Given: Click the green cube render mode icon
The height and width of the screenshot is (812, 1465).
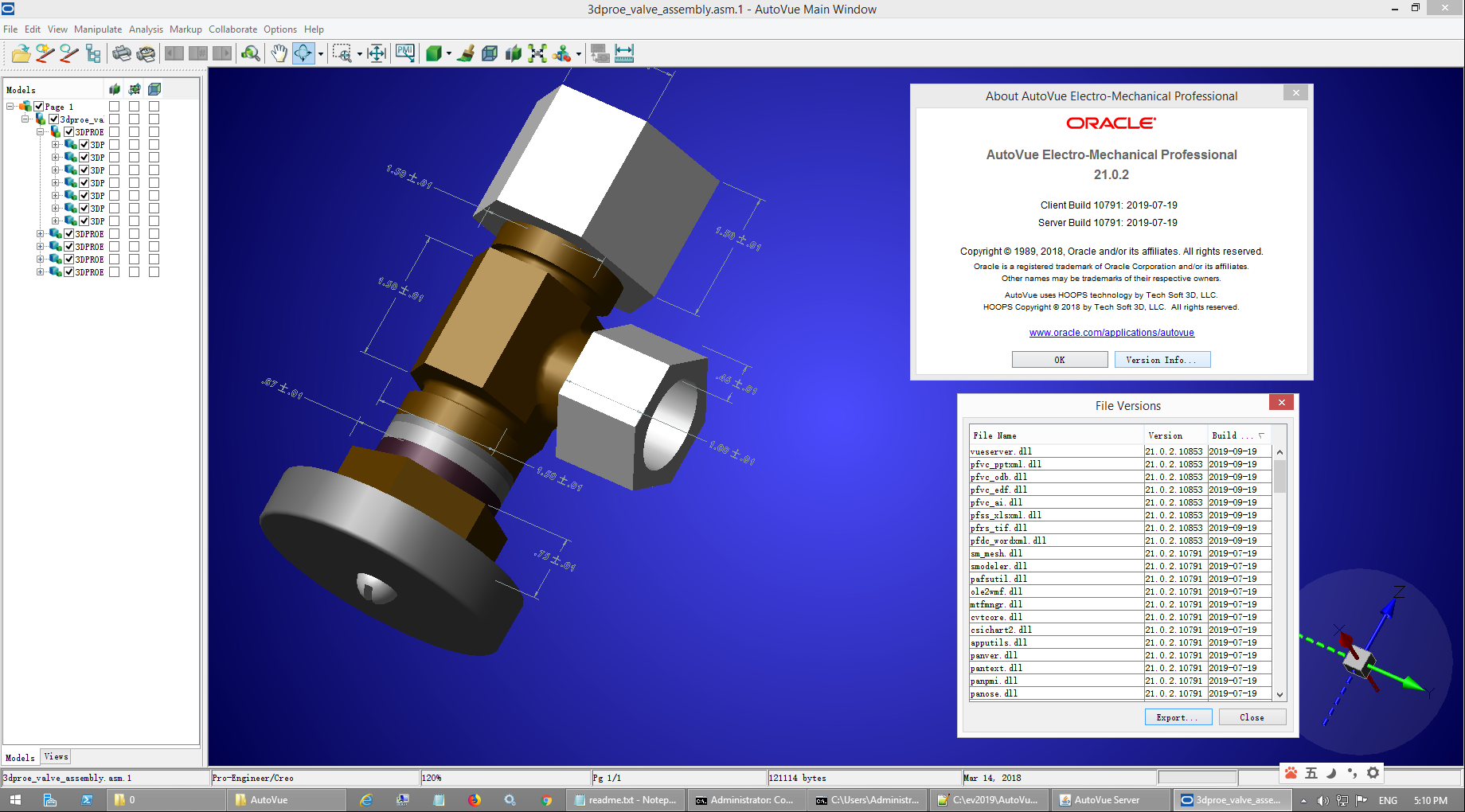Looking at the screenshot, I should (433, 53).
